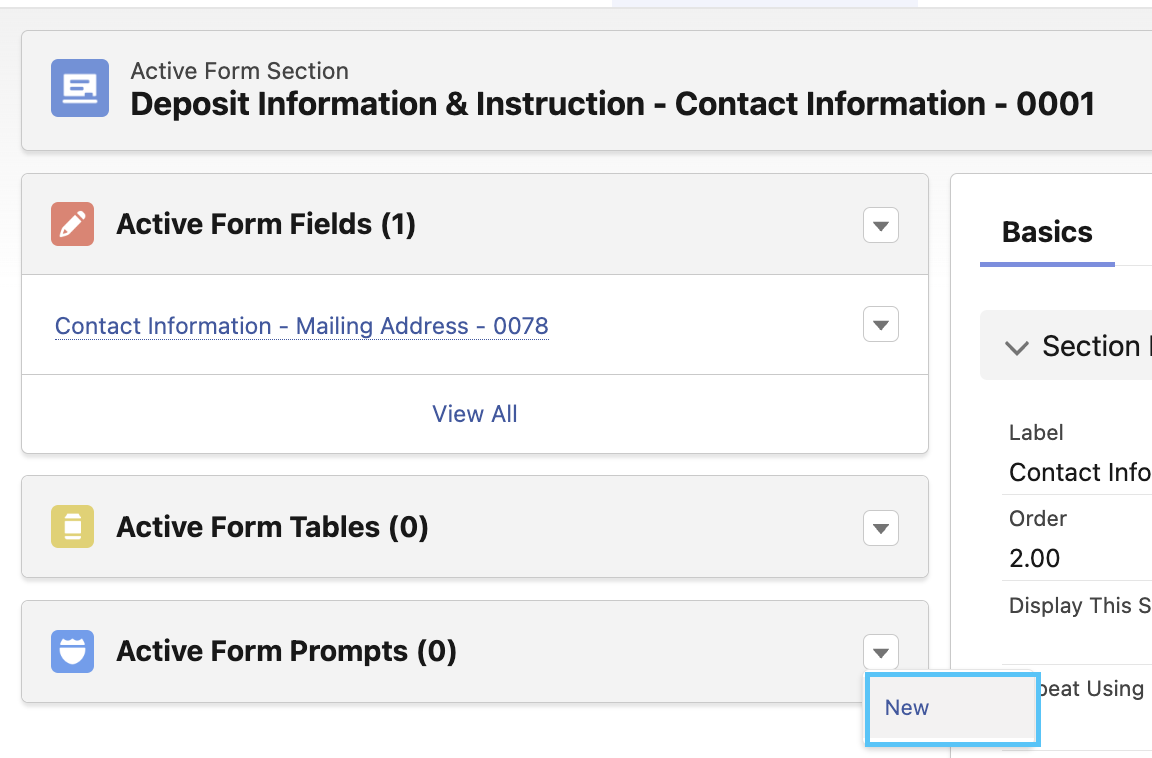Click the Active Form Fields (1) header
The width and height of the screenshot is (1152, 758).
pos(266,224)
